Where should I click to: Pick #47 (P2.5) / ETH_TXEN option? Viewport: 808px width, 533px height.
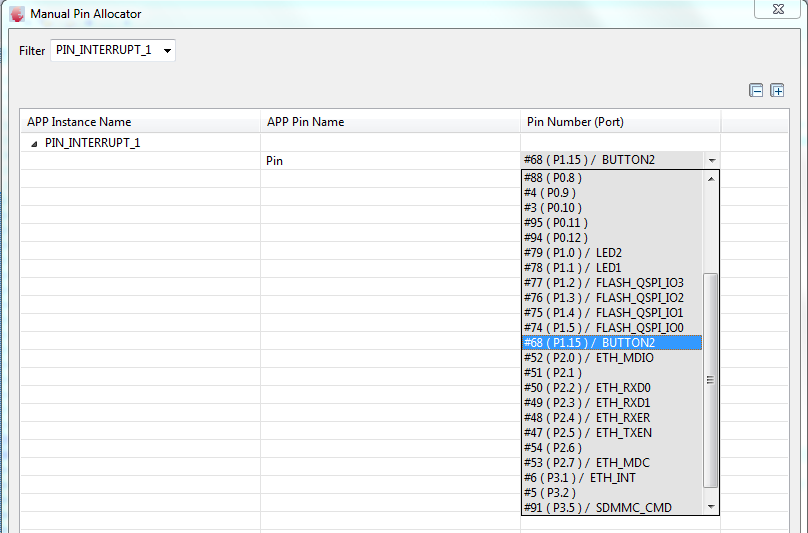(588, 433)
